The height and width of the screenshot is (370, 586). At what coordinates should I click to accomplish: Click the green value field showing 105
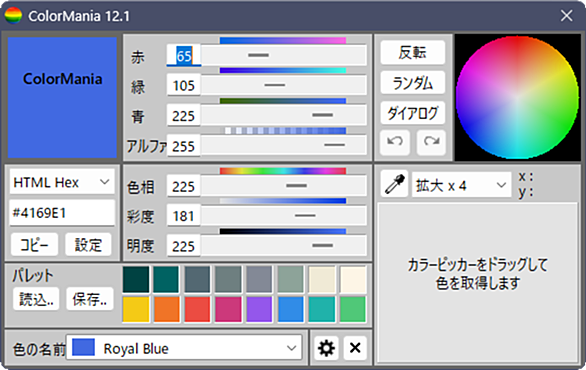pyautogui.click(x=183, y=86)
